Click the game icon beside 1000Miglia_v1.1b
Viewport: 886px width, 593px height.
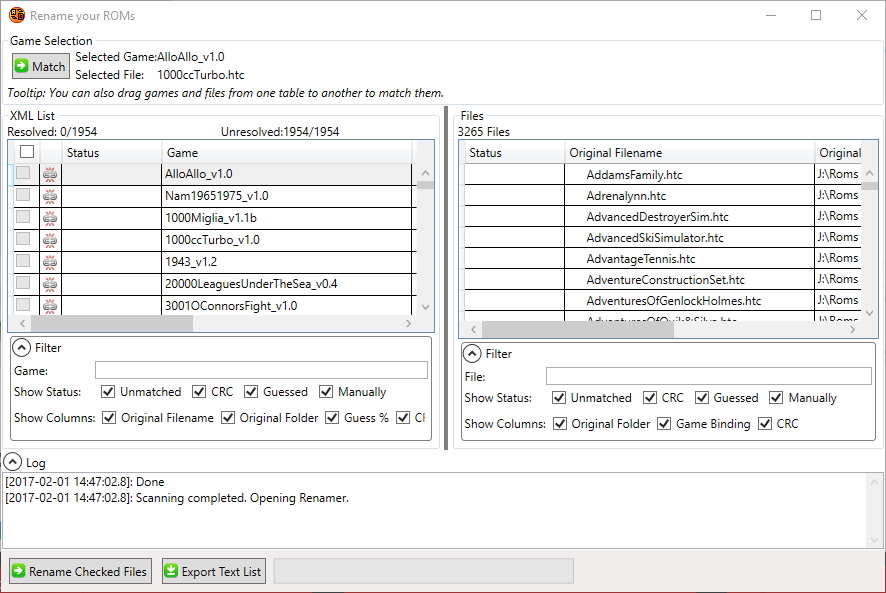click(x=50, y=218)
